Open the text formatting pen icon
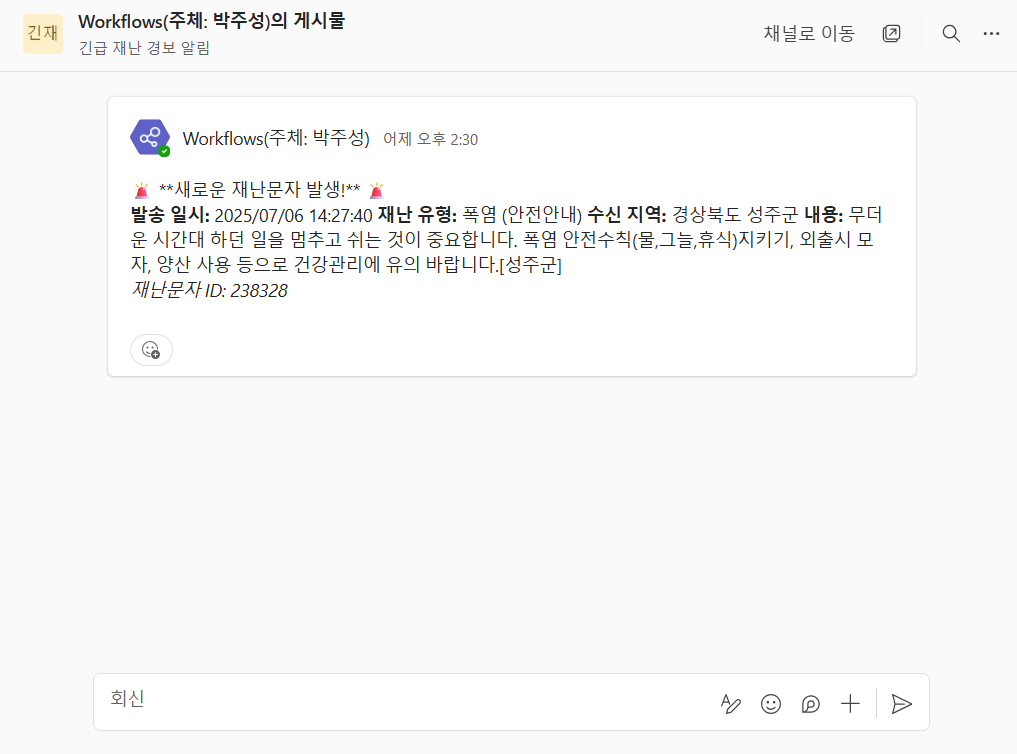 (730, 703)
